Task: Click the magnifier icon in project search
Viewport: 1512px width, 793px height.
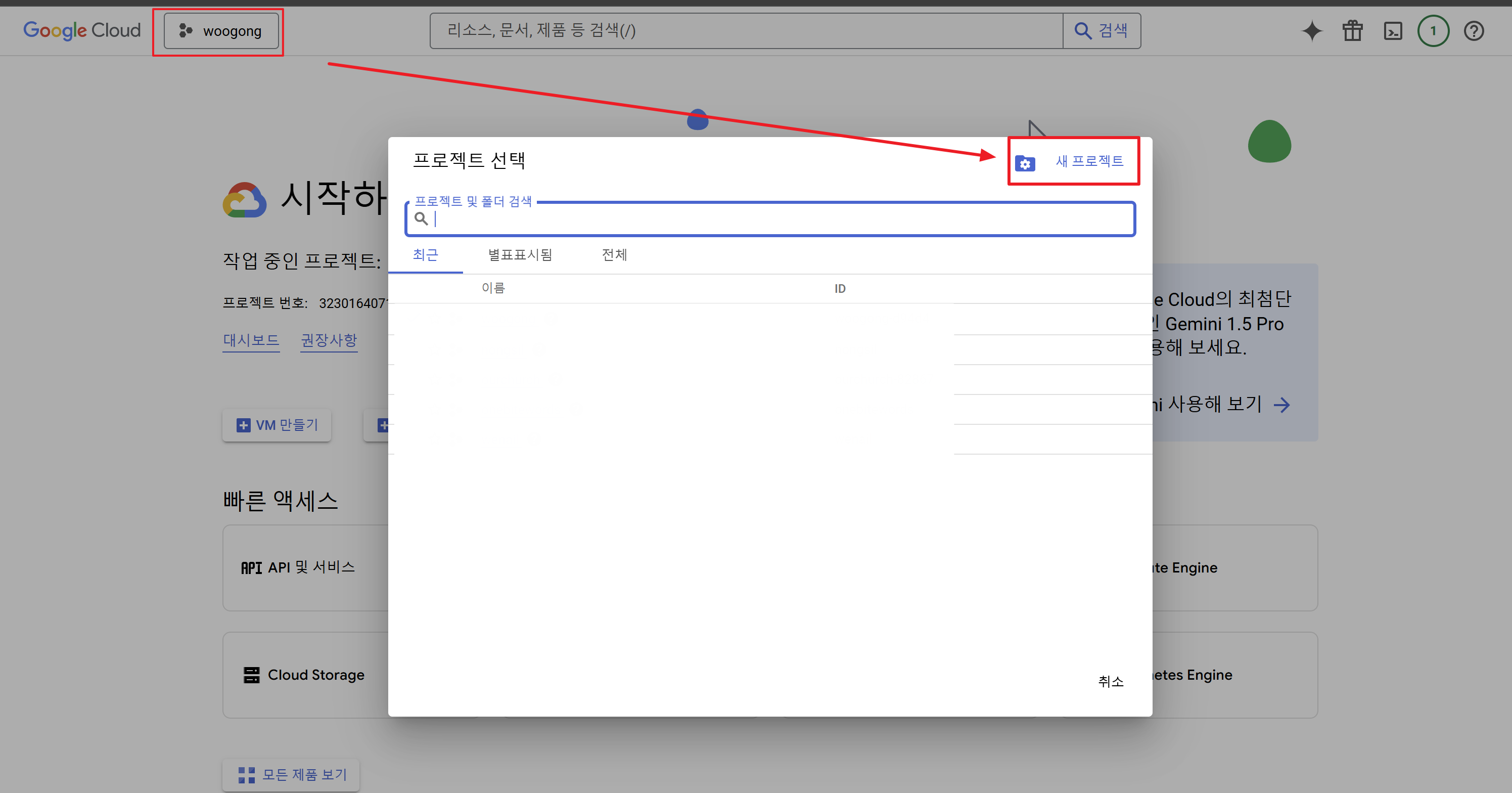Action: (x=421, y=219)
